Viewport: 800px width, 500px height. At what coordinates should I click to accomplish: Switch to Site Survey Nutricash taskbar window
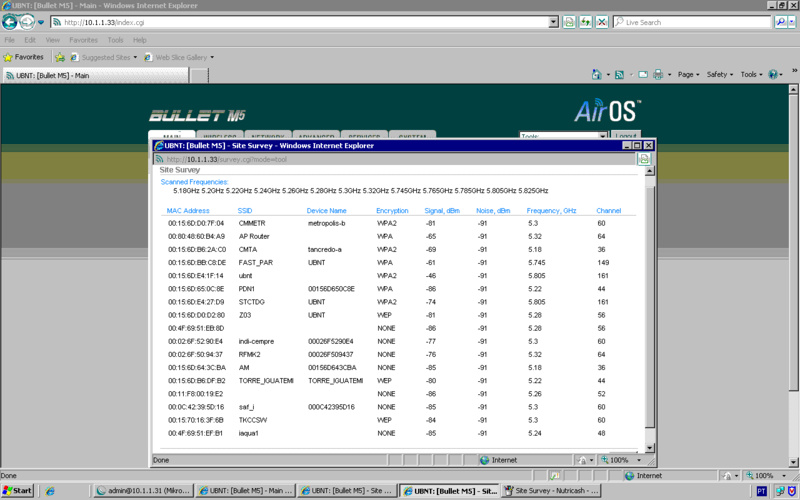[551, 491]
